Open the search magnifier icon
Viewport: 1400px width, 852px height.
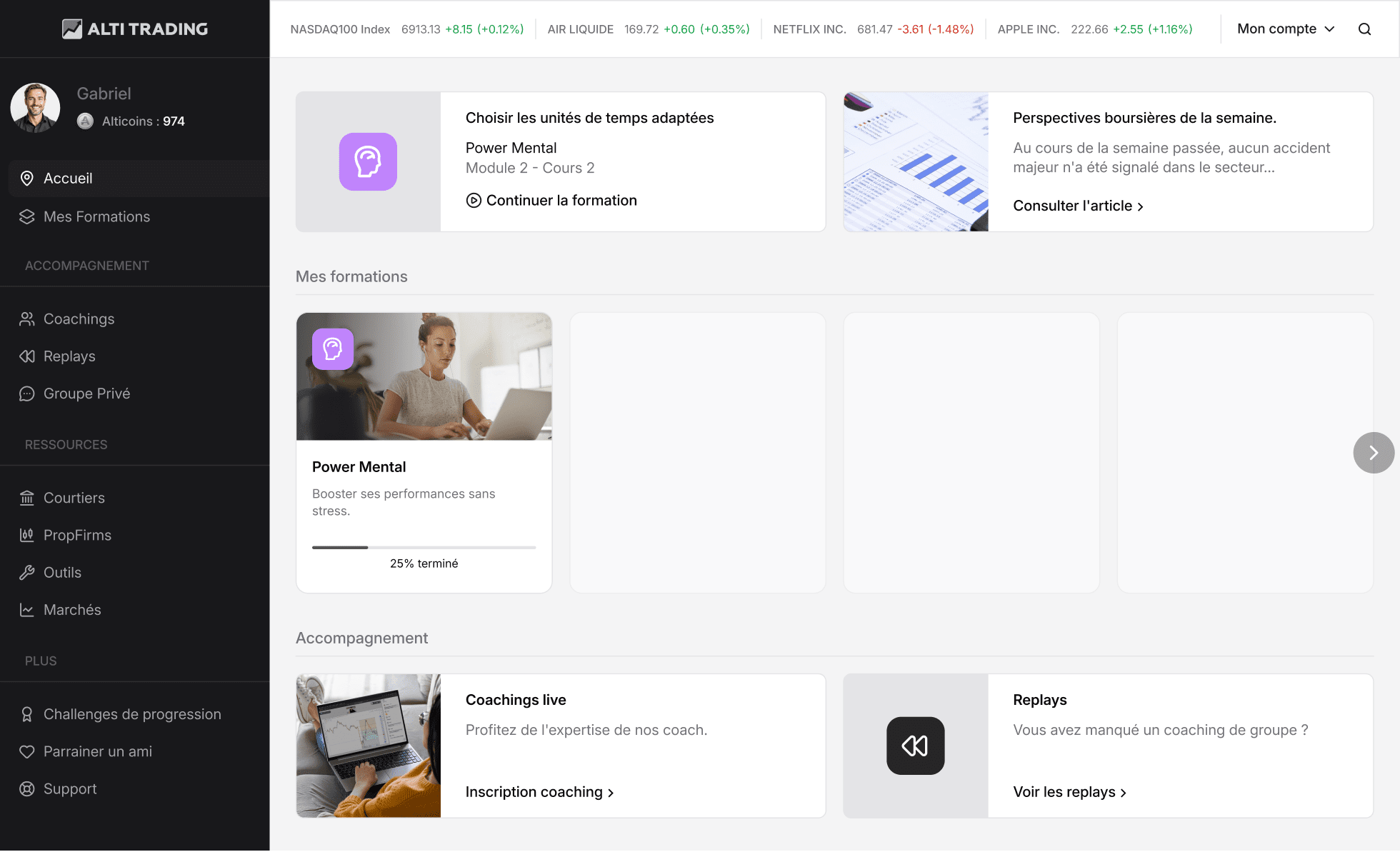tap(1364, 29)
